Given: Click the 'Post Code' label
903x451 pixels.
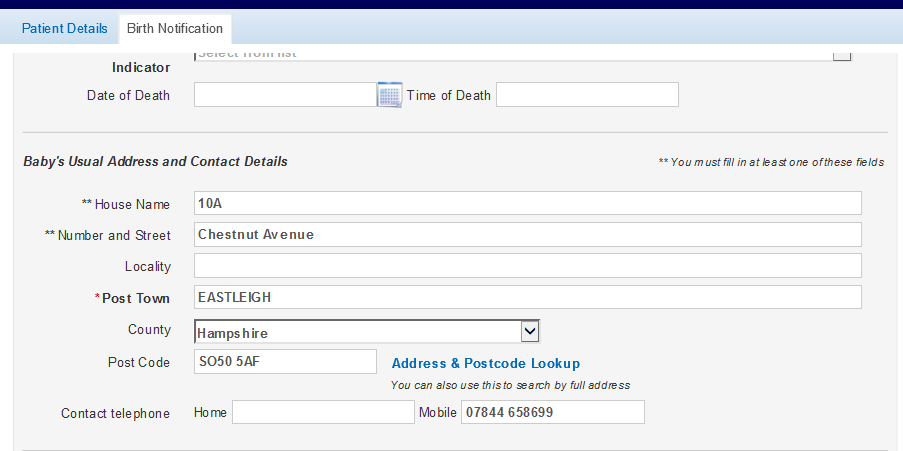Looking at the screenshot, I should pyautogui.click(x=139, y=362).
